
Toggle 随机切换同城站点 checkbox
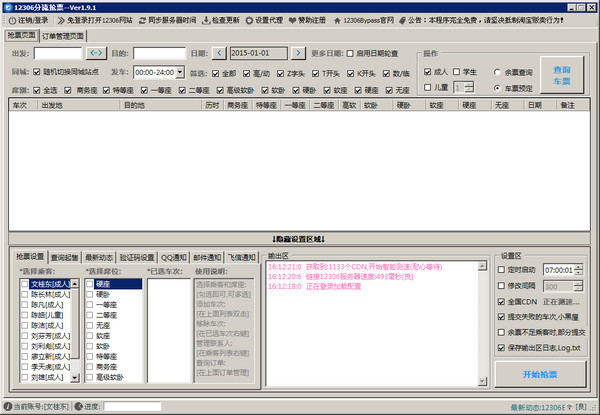pyautogui.click(x=37, y=72)
